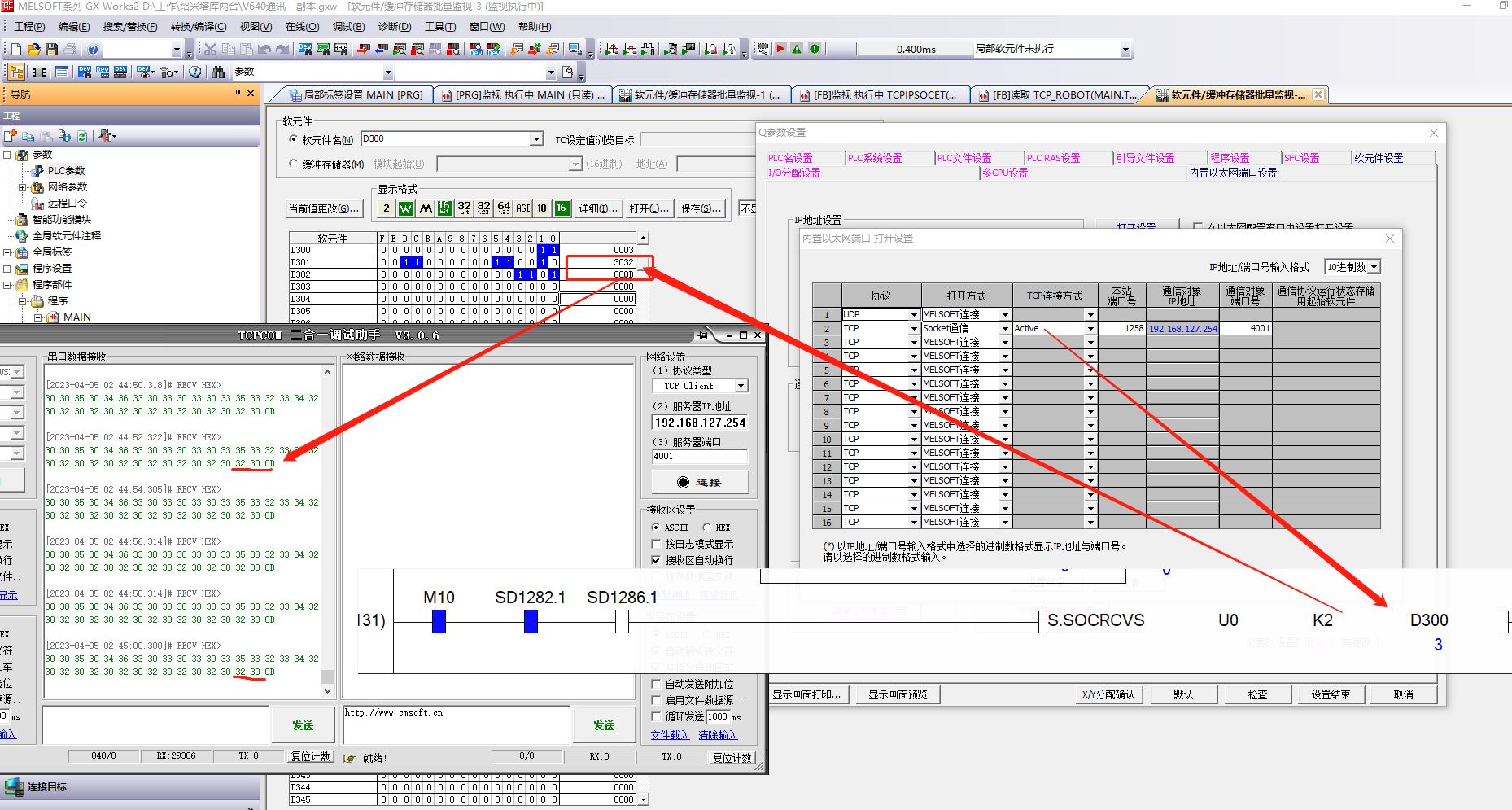The height and width of the screenshot is (810, 1512).
Task: Click the 连接 connect button
Action: tap(700, 482)
